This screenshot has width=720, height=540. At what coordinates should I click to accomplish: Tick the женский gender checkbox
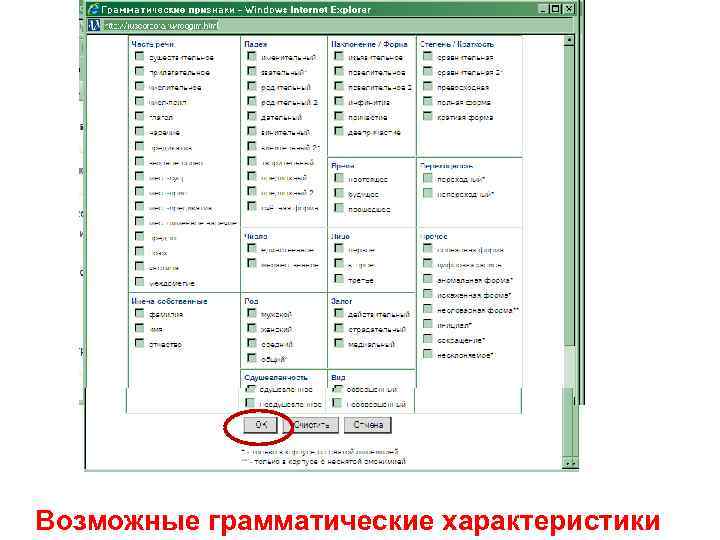(252, 328)
